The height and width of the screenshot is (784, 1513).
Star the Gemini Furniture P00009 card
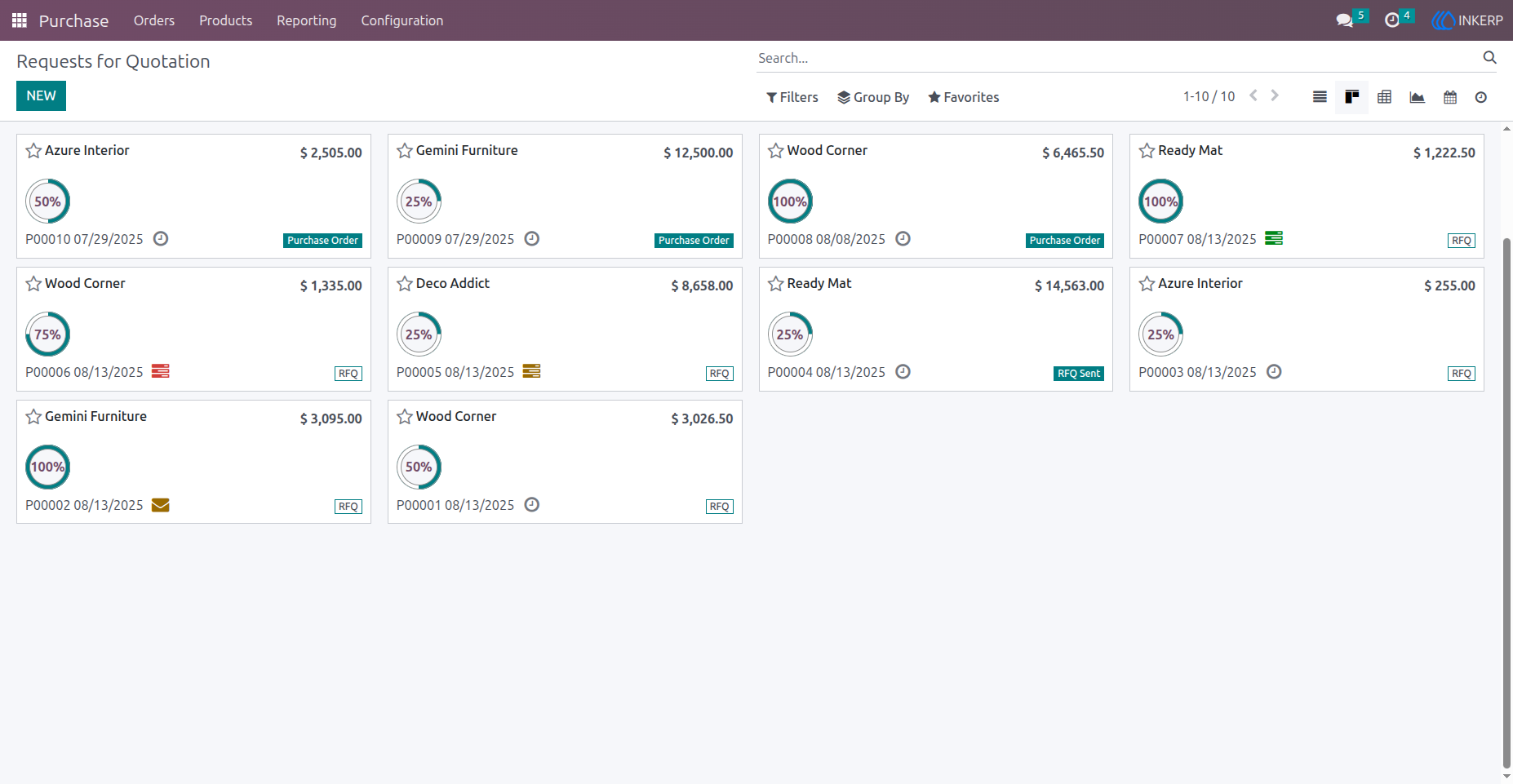pyautogui.click(x=405, y=150)
